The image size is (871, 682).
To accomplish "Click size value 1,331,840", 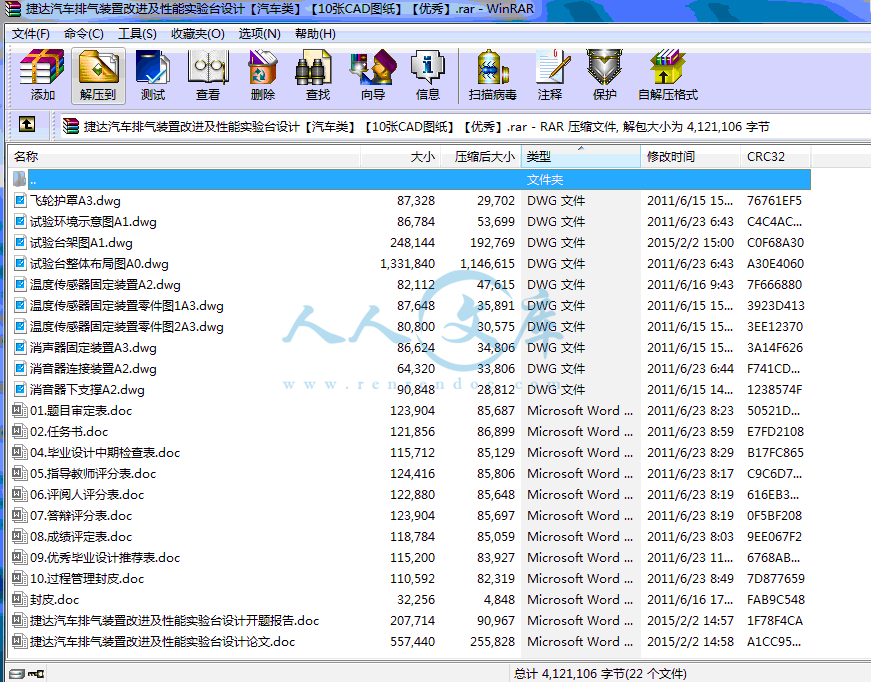I will [407, 264].
